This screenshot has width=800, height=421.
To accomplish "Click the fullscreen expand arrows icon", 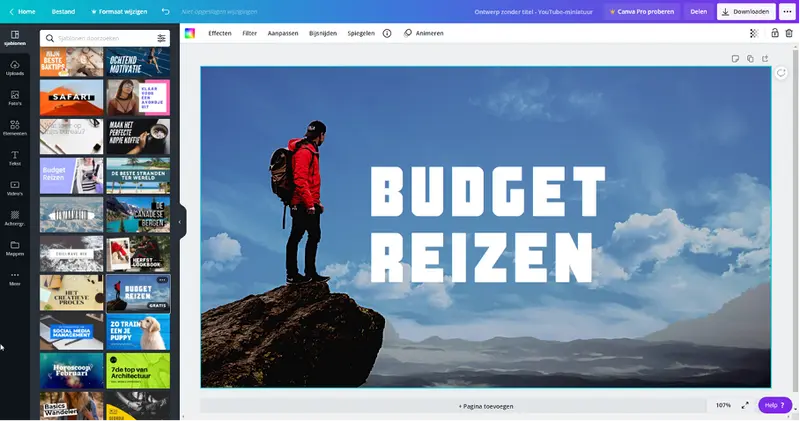I will pos(745,405).
